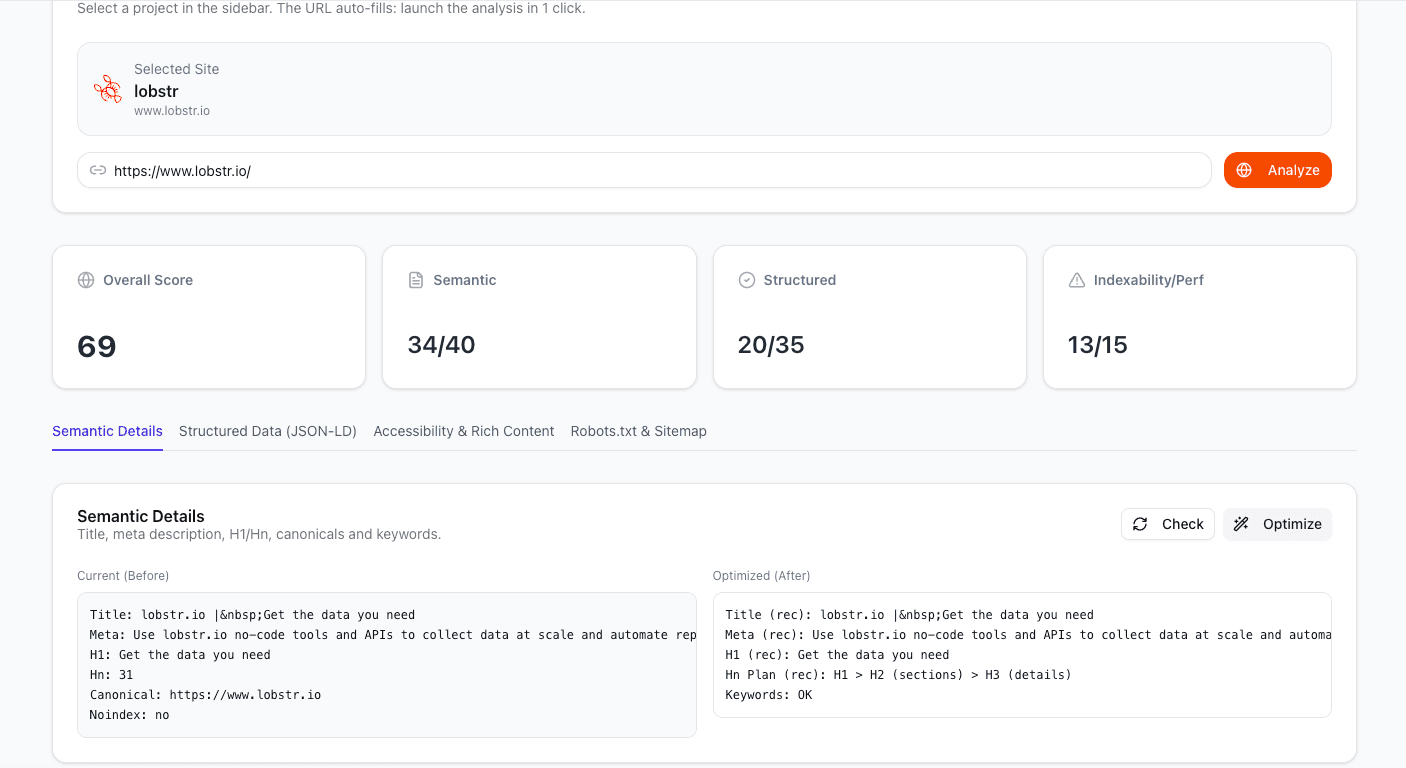Click the refresh icon on the Check button

1139,523
